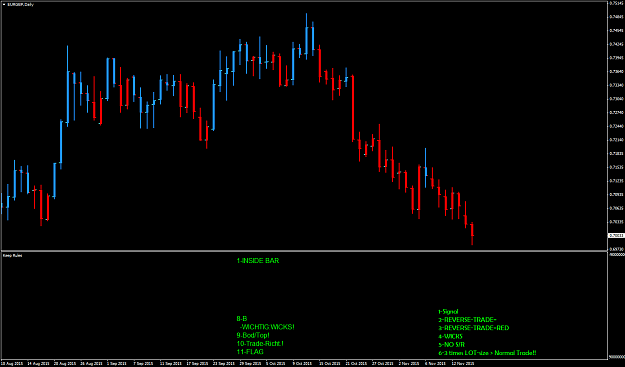Click the 'WICHTIG:WICKS!' note
625x367 pixels.
pos(267,327)
